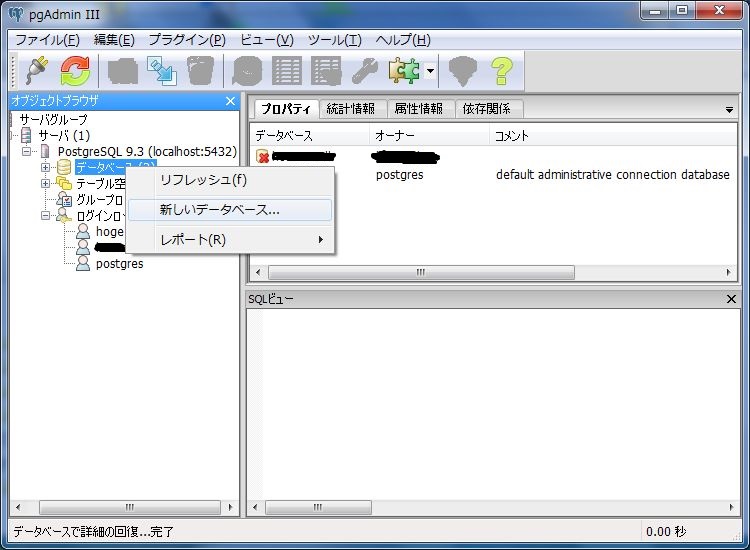Viewport: 750px width, 550px height.
Task: Select サーバグループ tree root
Action: (x=54, y=119)
